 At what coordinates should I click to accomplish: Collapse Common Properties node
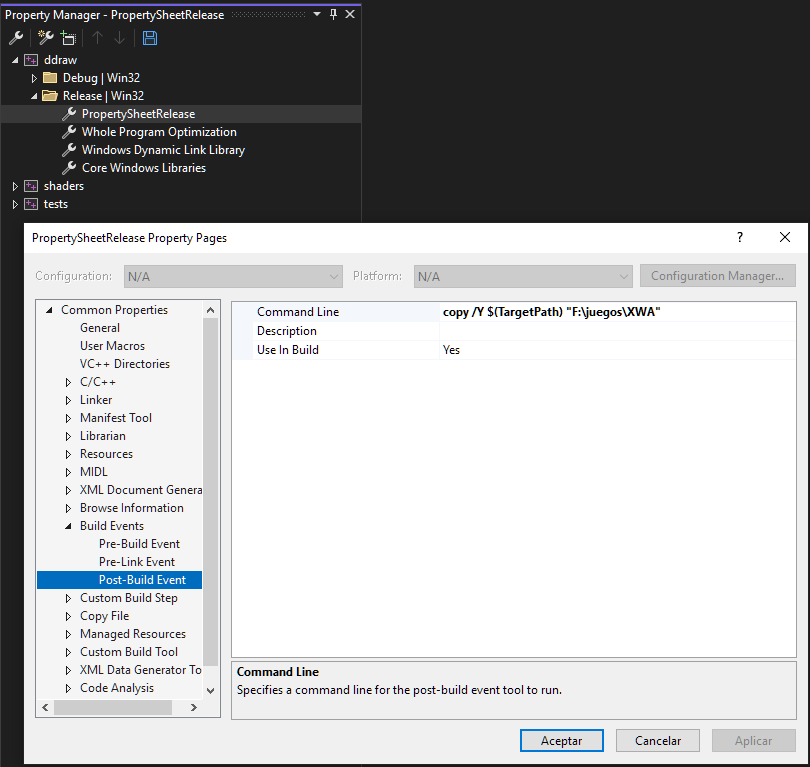pyautogui.click(x=50, y=310)
